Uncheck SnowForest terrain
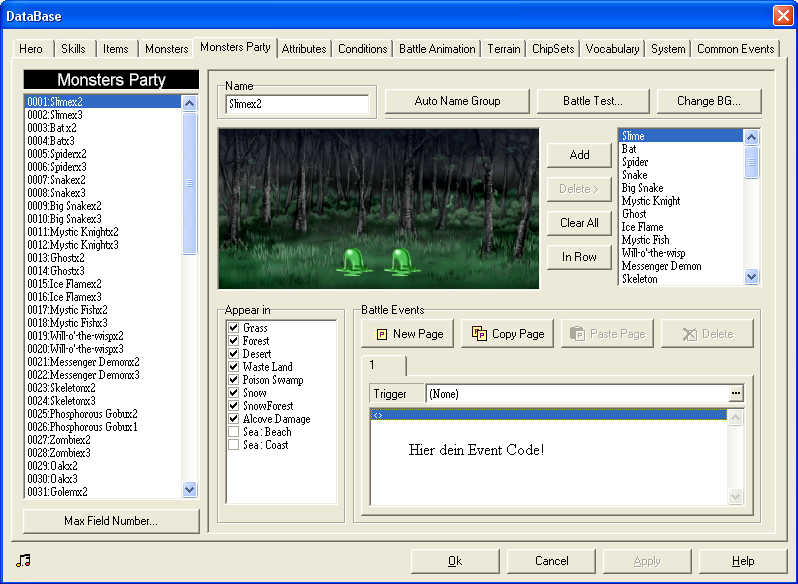The image size is (798, 584). tap(234, 405)
